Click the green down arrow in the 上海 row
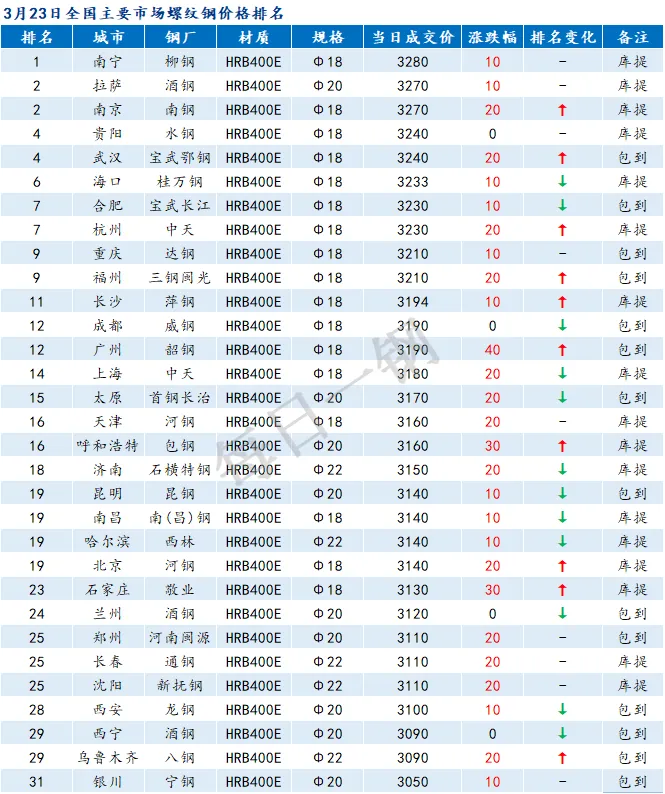This screenshot has height=794, width=665. pos(562,374)
